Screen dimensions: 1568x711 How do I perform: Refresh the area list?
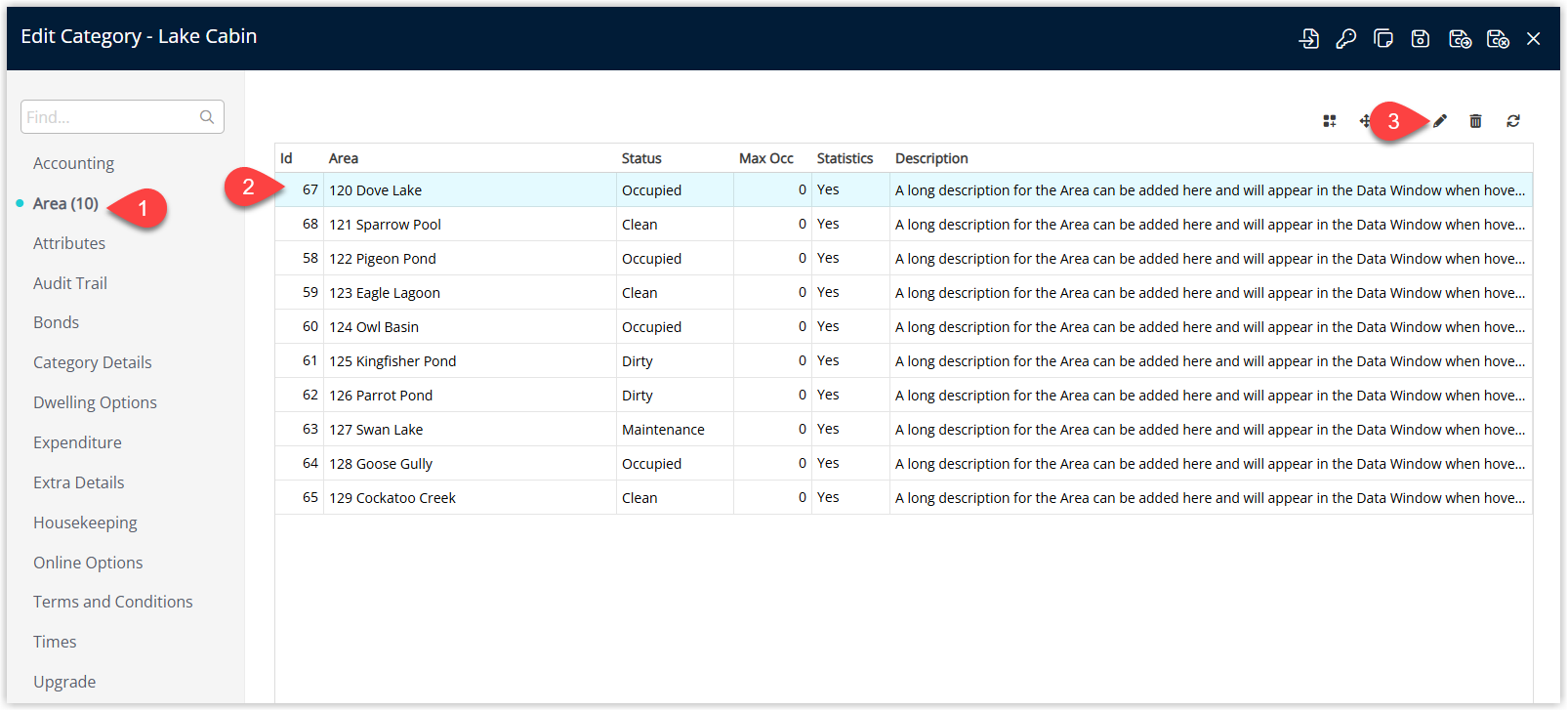tap(1513, 121)
